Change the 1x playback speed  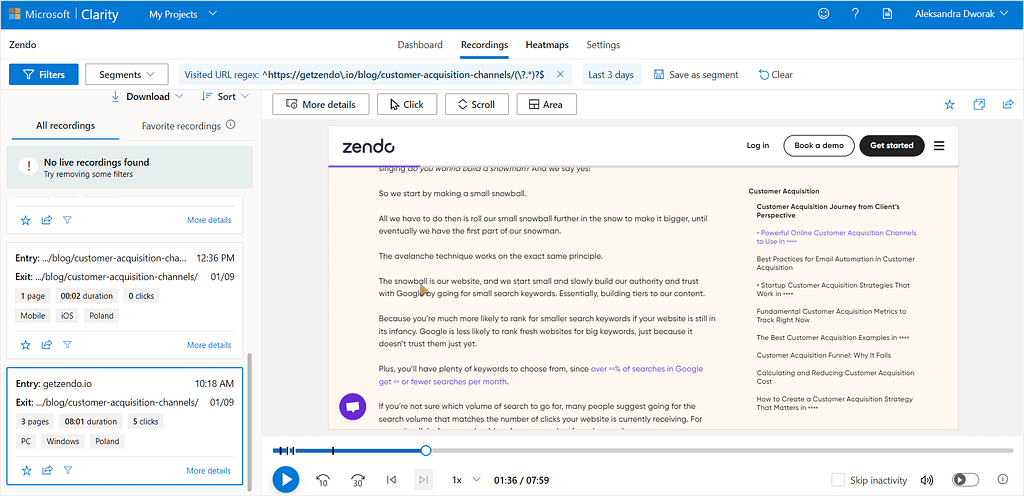point(467,480)
